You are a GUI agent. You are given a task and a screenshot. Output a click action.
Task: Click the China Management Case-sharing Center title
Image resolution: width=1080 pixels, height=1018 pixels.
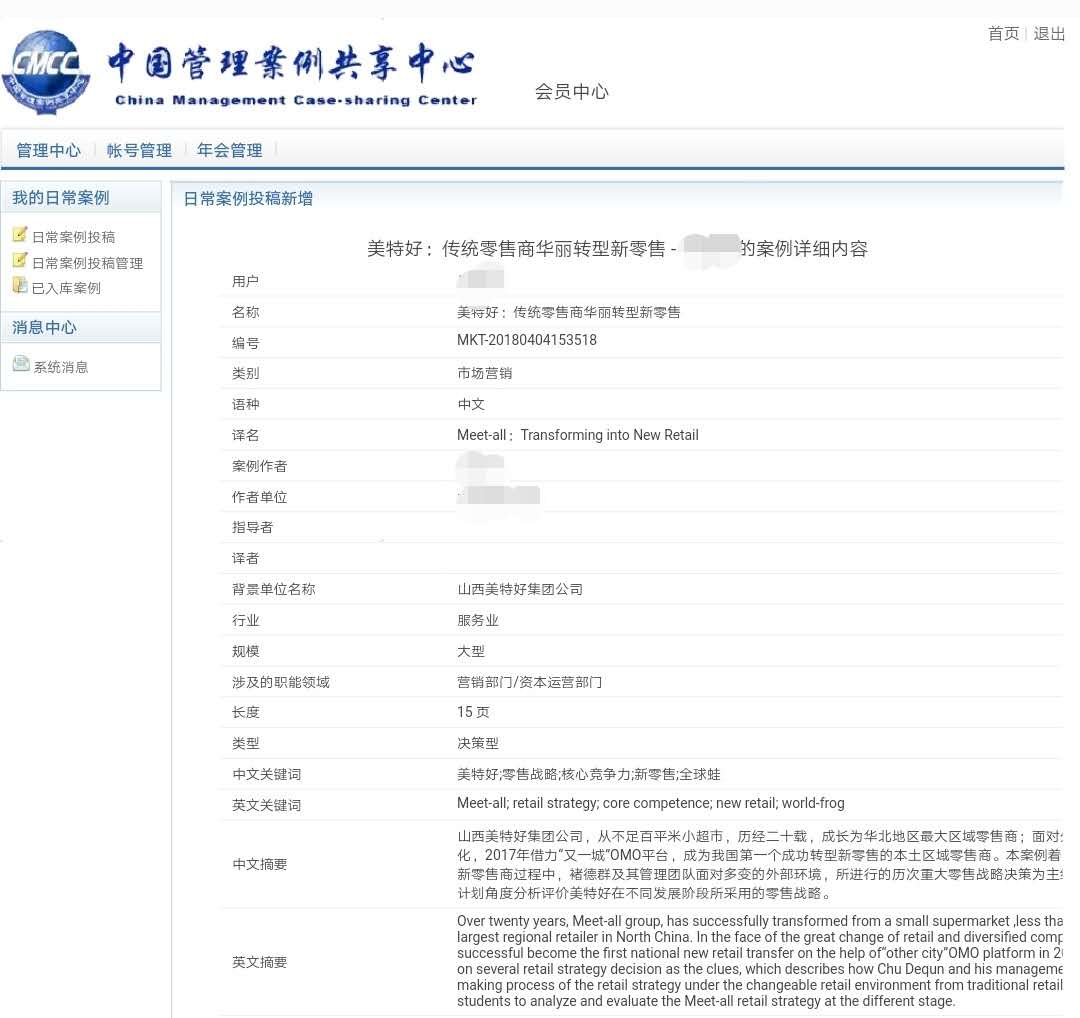click(x=296, y=101)
